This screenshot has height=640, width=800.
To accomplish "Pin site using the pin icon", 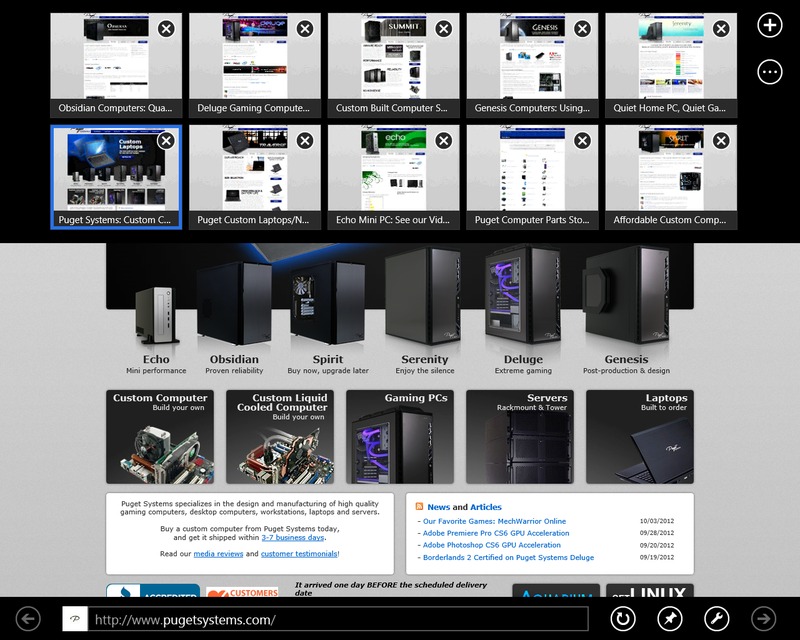I will coord(669,619).
